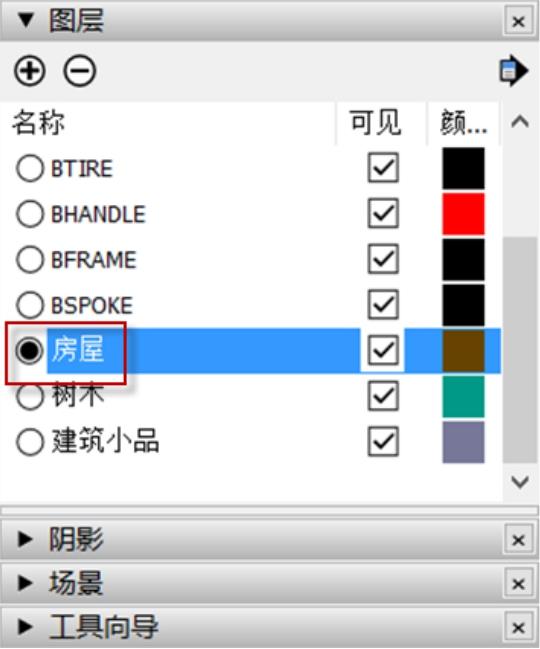Toggle visibility of the 房屋 layer

coord(383,350)
